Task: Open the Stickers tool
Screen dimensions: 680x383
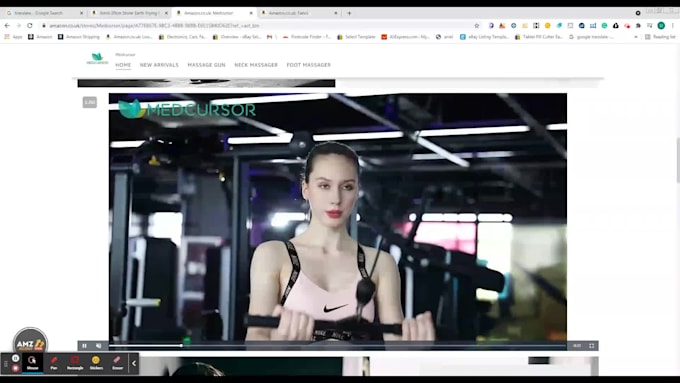Action: tap(96, 363)
